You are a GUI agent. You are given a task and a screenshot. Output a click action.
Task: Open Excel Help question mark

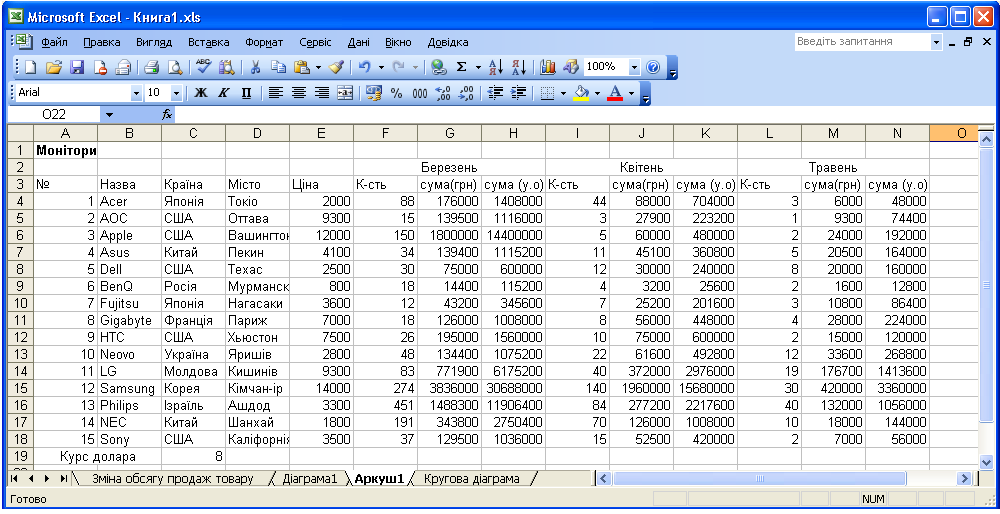click(653, 67)
